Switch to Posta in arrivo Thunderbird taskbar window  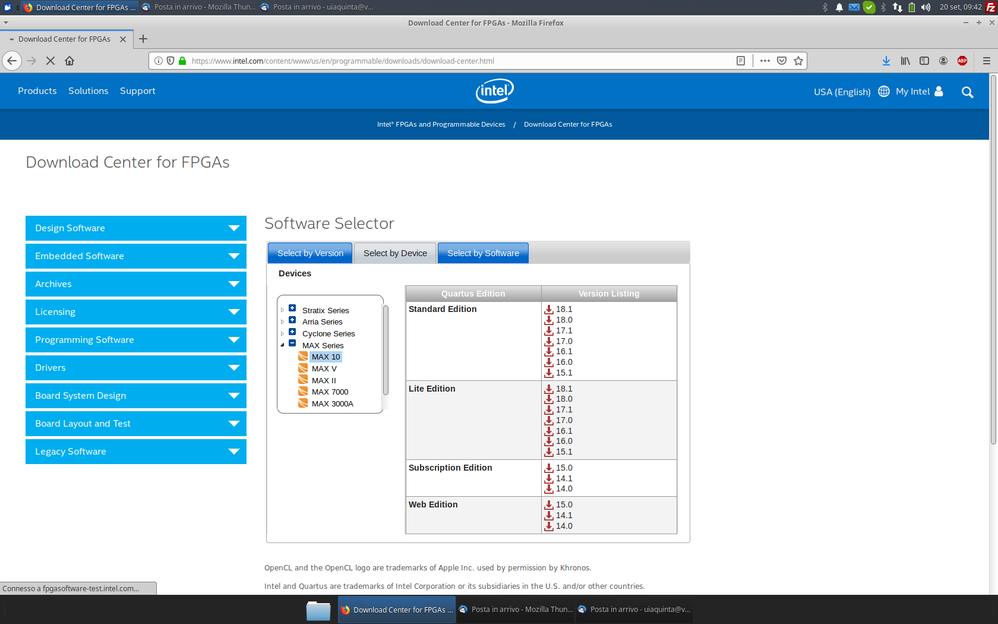tap(517, 610)
